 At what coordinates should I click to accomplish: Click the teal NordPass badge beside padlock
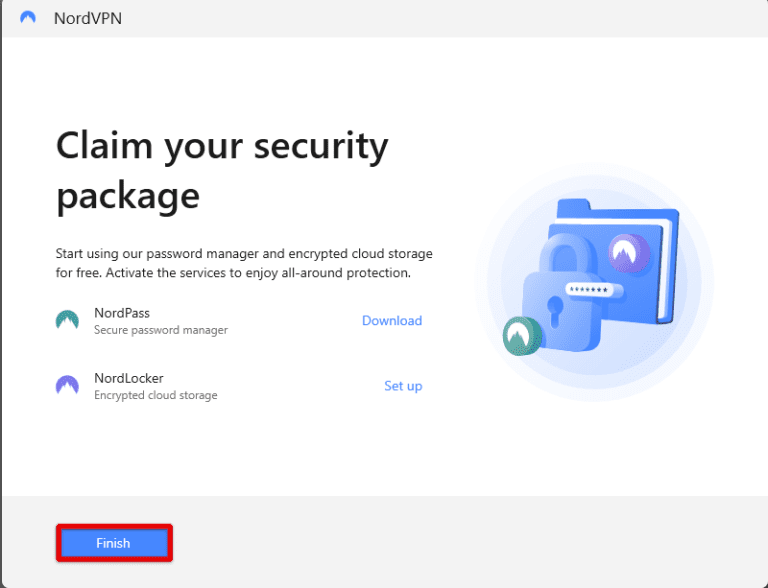[521, 336]
